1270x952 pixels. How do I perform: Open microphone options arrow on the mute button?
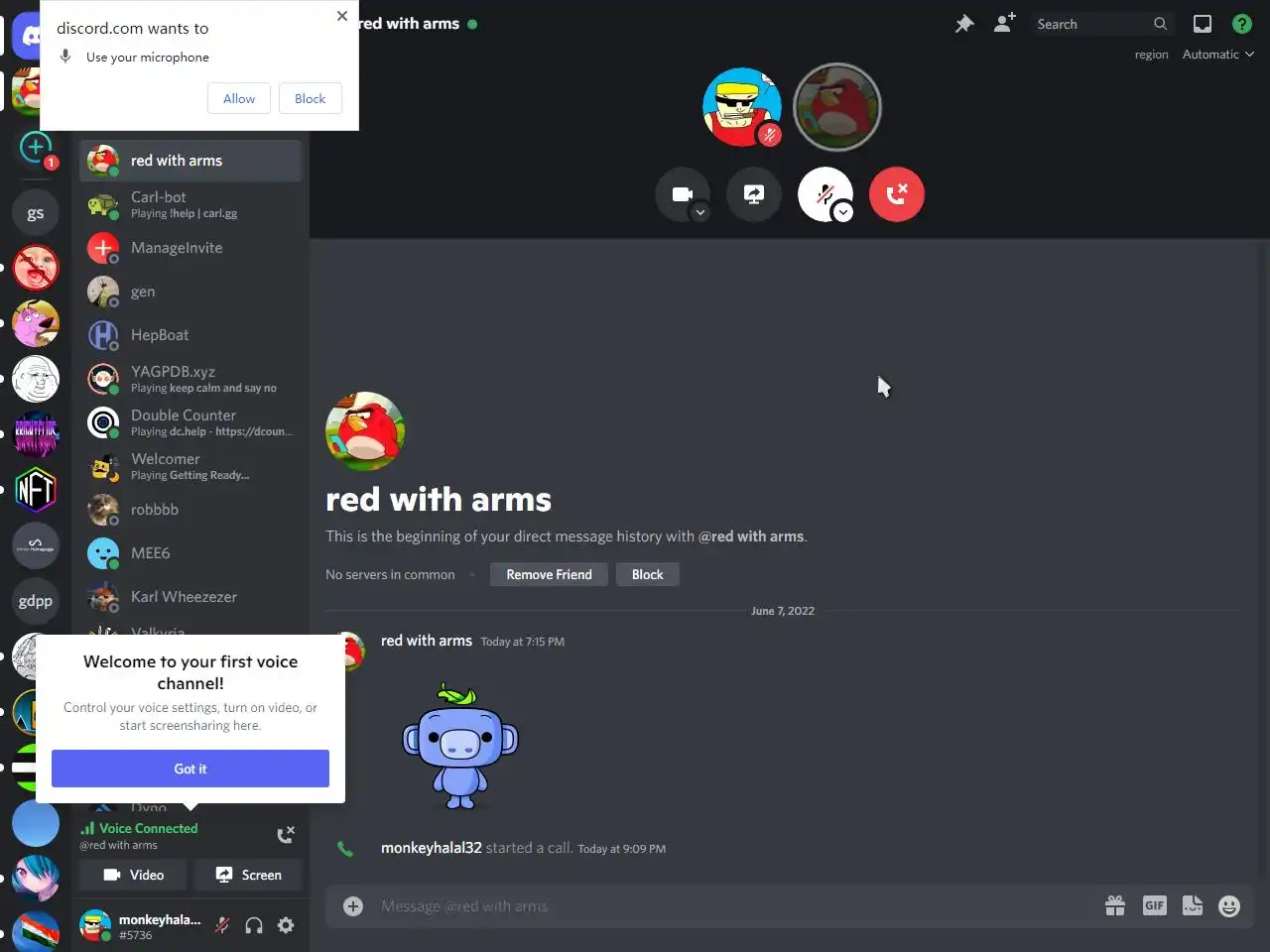click(843, 212)
